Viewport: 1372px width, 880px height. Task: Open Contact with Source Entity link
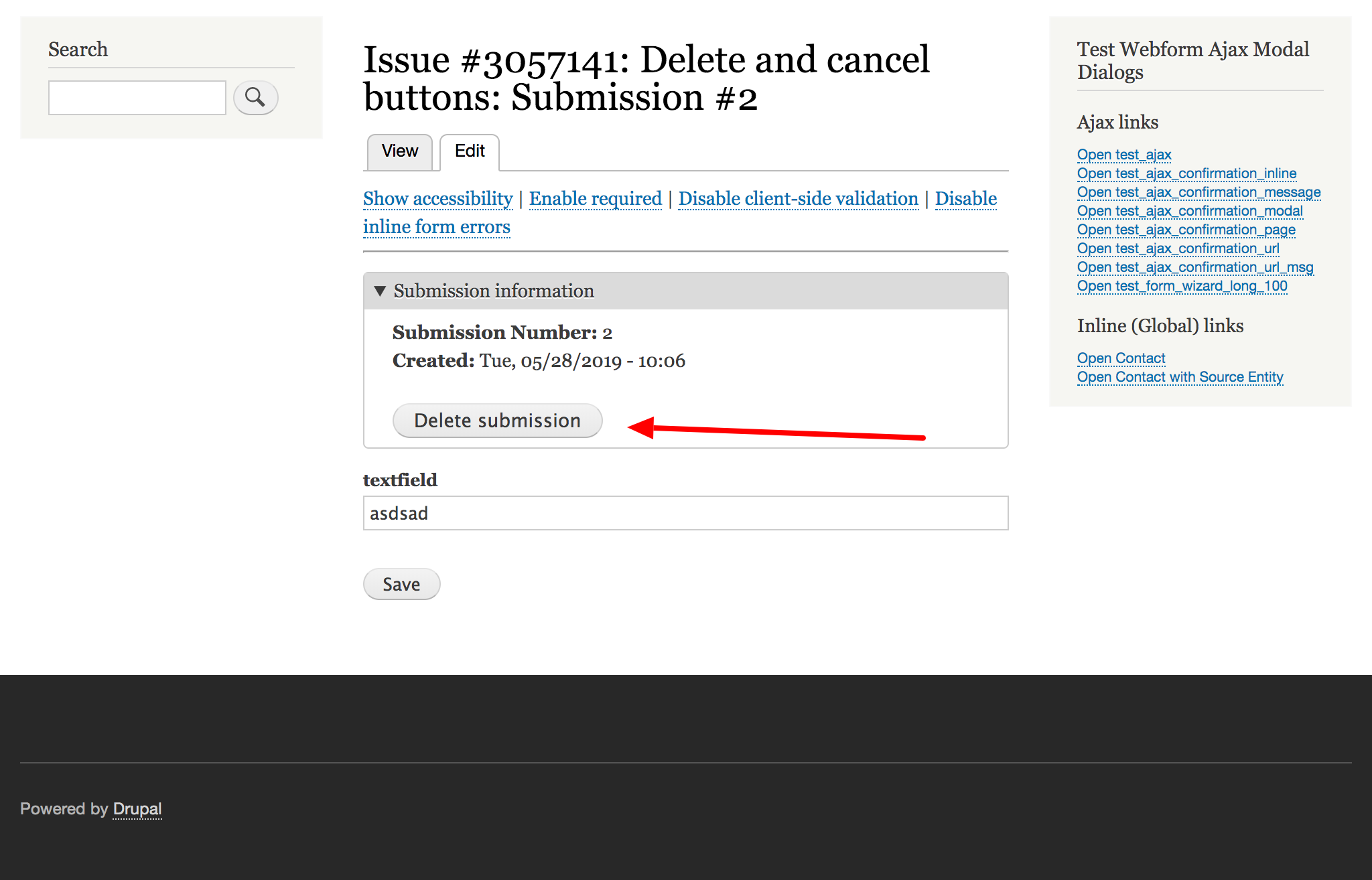(1180, 377)
